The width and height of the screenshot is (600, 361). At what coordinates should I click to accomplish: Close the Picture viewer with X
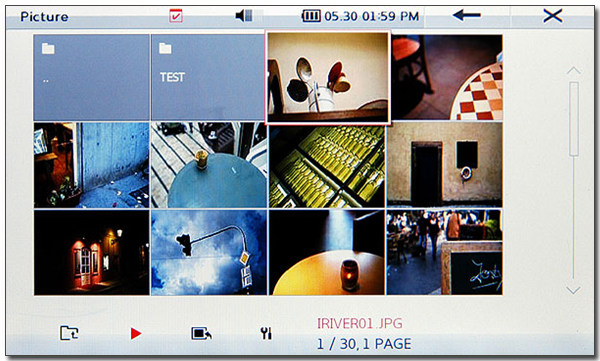[553, 16]
